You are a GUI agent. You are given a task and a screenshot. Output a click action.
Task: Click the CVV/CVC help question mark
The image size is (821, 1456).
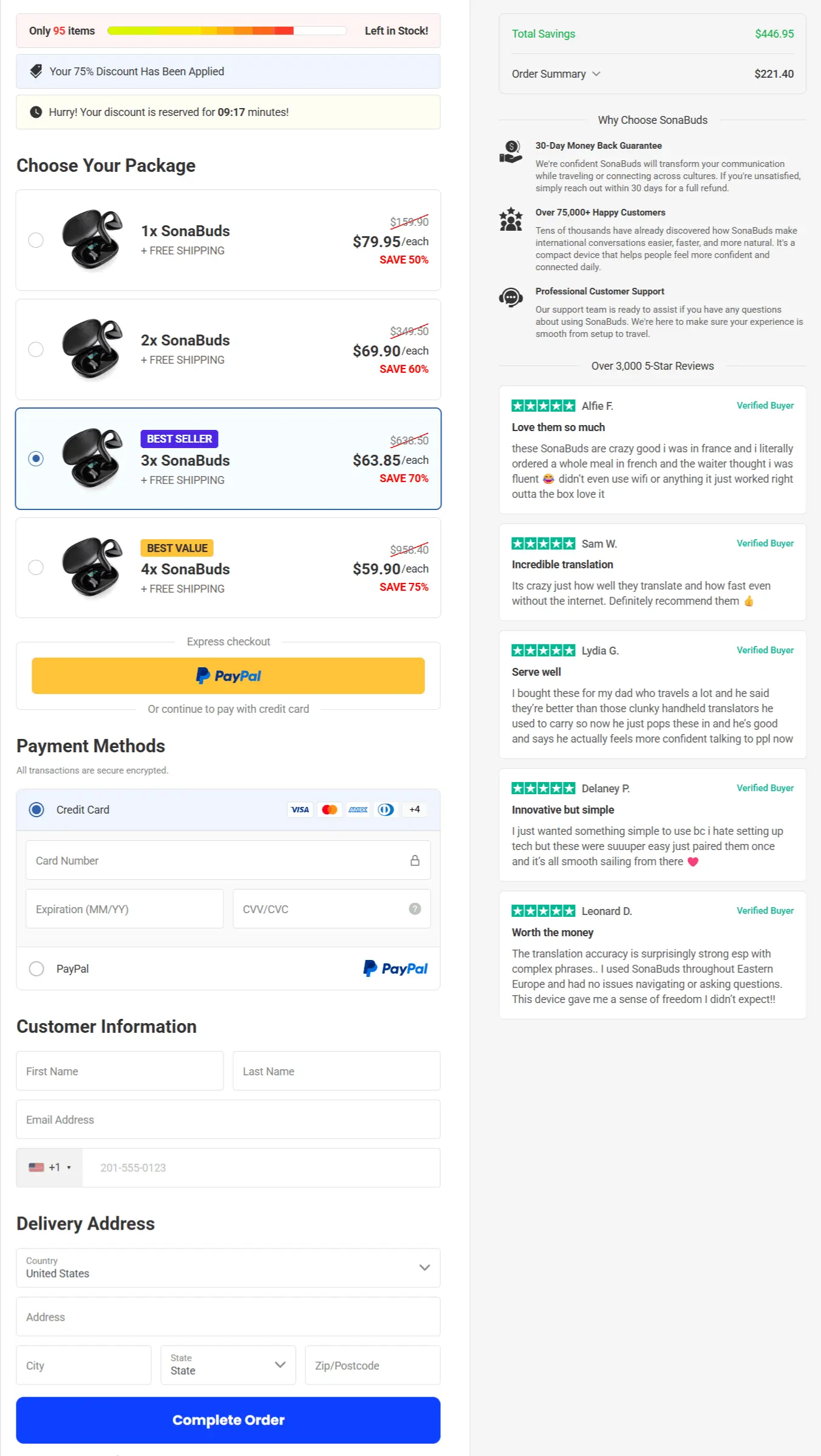pyautogui.click(x=414, y=909)
